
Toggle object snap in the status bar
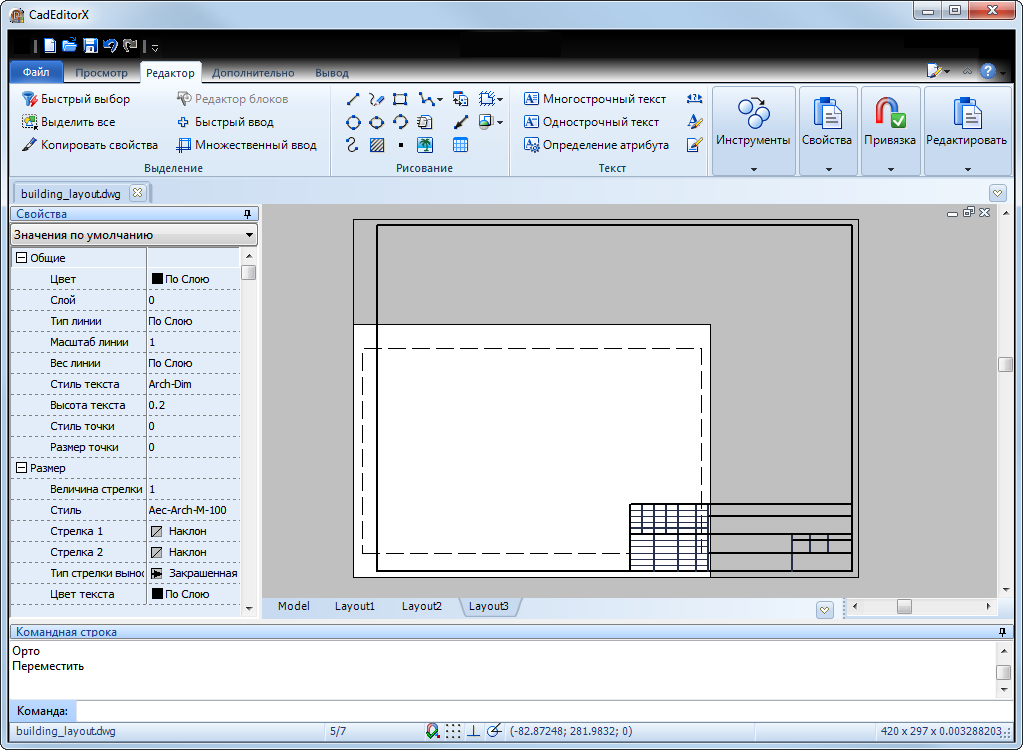coord(432,732)
